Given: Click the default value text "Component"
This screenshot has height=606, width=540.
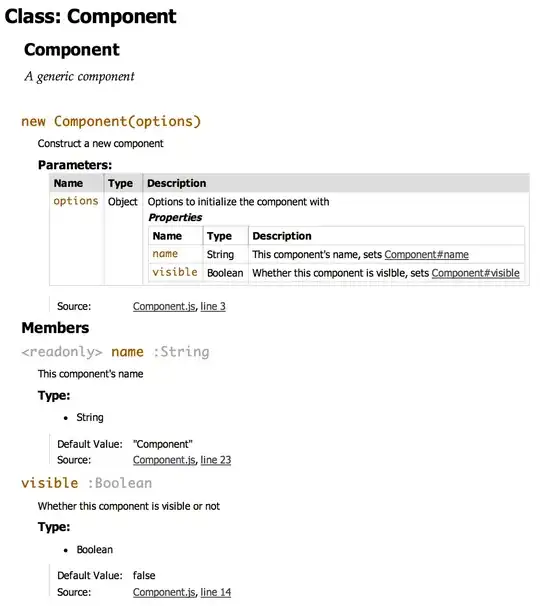Looking at the screenshot, I should point(163,444).
